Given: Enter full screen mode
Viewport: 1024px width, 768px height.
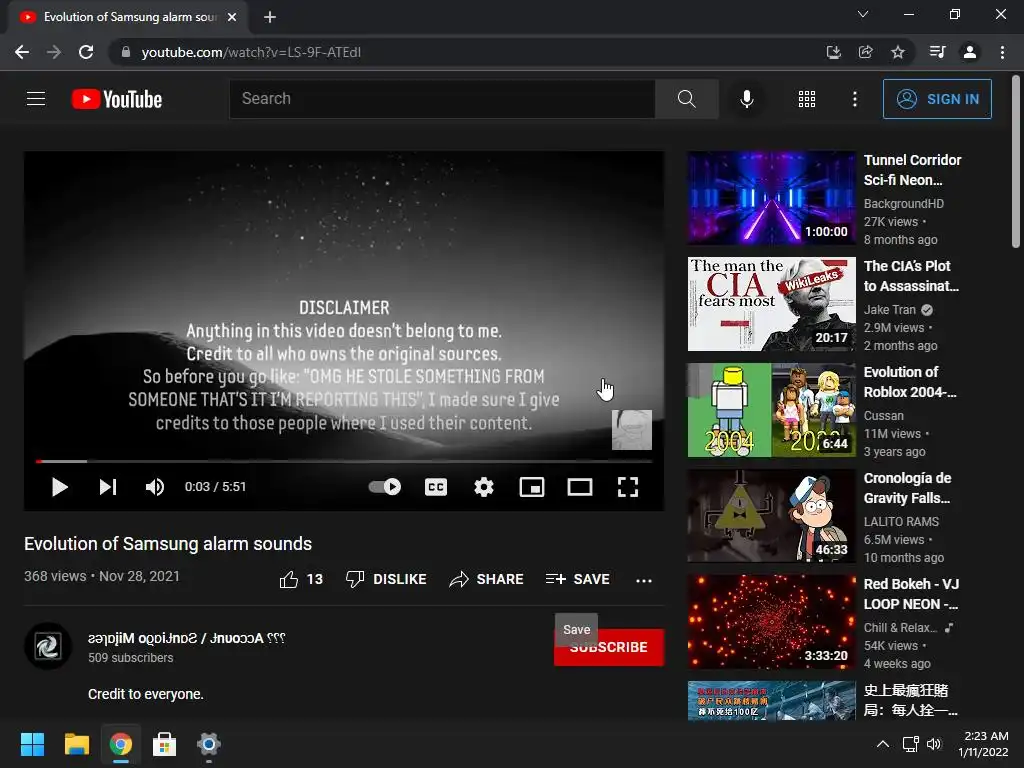Looking at the screenshot, I should (628, 487).
